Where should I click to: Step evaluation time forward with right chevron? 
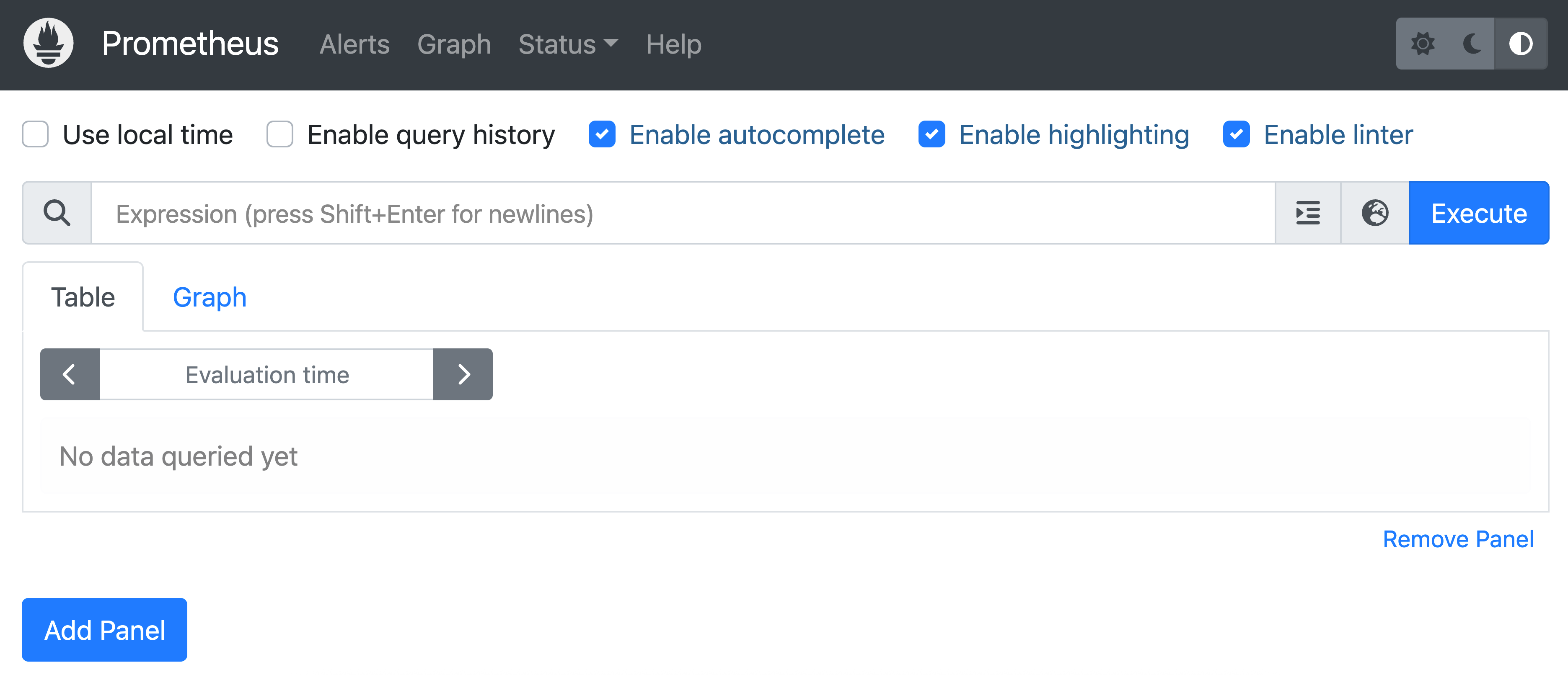click(x=463, y=375)
